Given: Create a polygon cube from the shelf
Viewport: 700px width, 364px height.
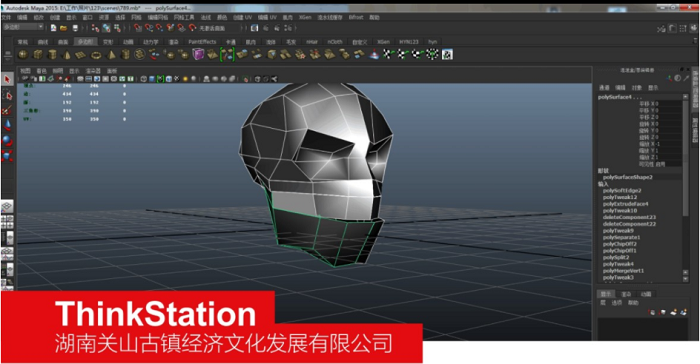Looking at the screenshot, I should click(x=38, y=54).
